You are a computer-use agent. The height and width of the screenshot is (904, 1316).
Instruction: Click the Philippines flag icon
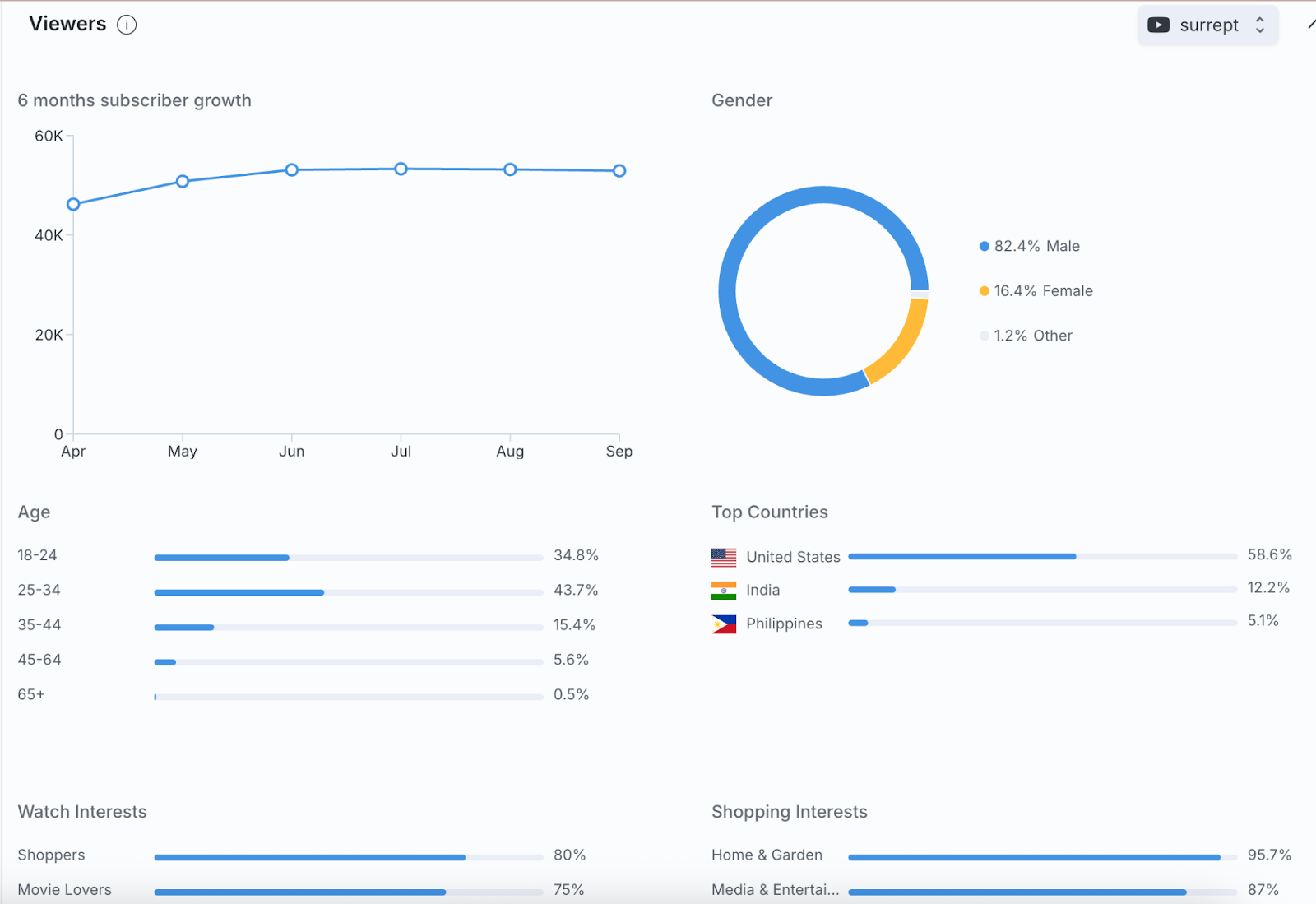724,624
